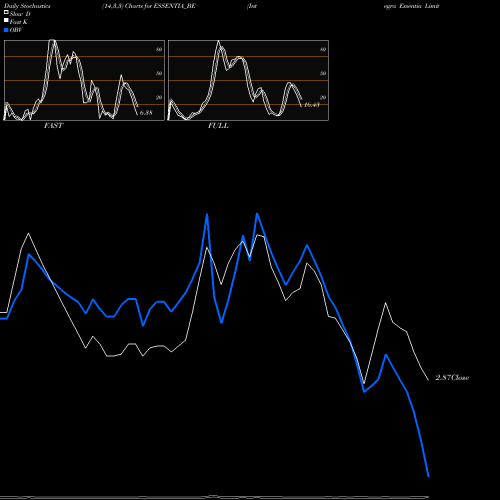The width and height of the screenshot is (500, 500).
Task: Click the Slow D legend color box
Action: (x=6, y=13)
